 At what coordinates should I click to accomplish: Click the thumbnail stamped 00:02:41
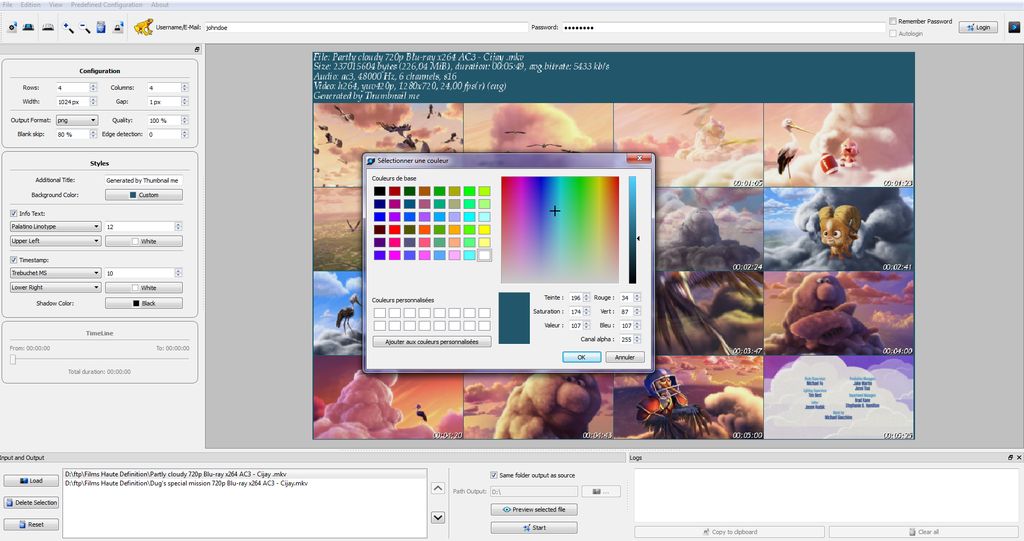pos(839,229)
